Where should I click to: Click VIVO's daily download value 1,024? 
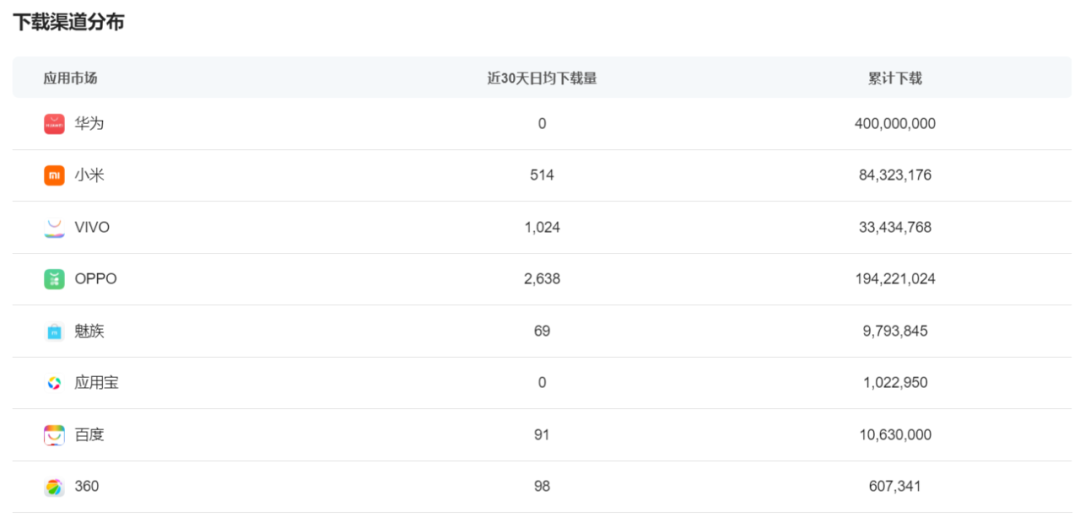click(542, 228)
